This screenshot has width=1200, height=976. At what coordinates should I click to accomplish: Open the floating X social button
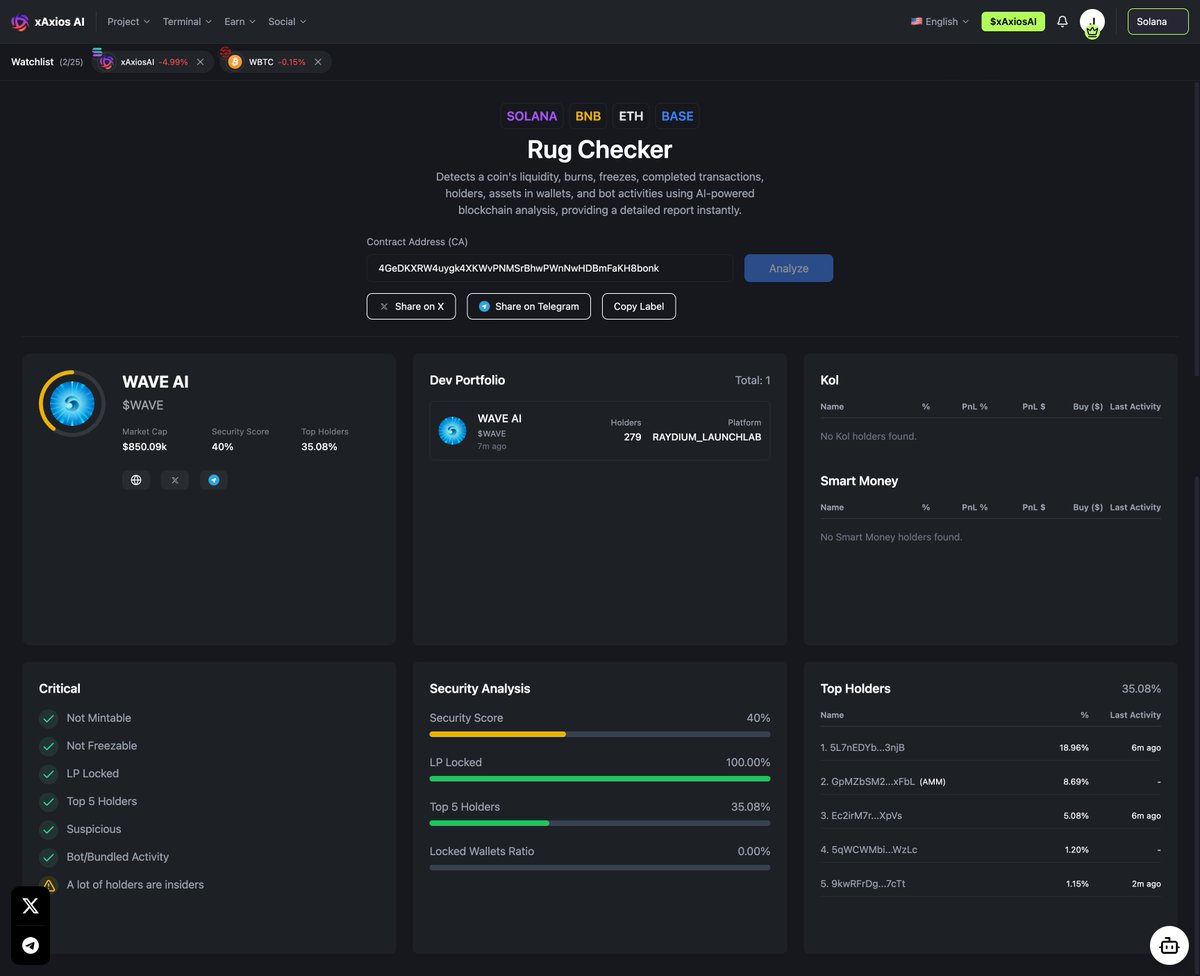coord(30,906)
